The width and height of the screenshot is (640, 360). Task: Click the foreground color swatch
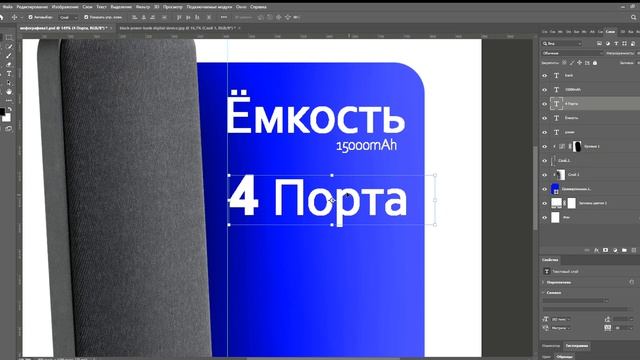coord(2,111)
